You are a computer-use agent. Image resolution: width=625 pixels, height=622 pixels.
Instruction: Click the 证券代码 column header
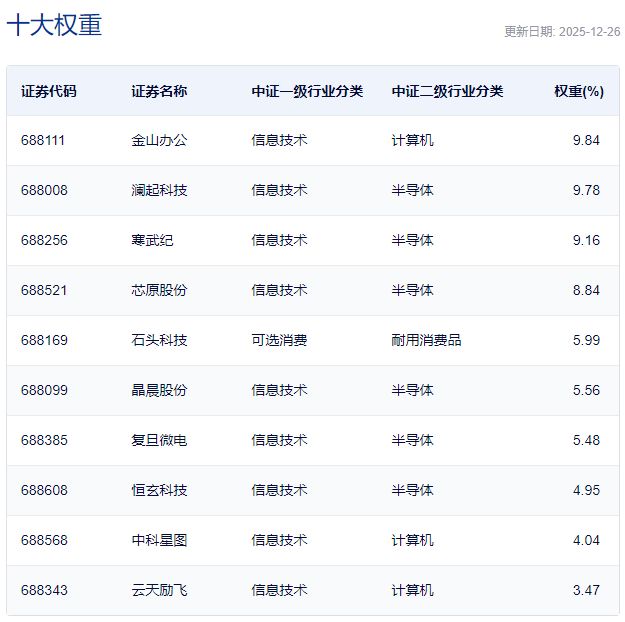pos(48,91)
